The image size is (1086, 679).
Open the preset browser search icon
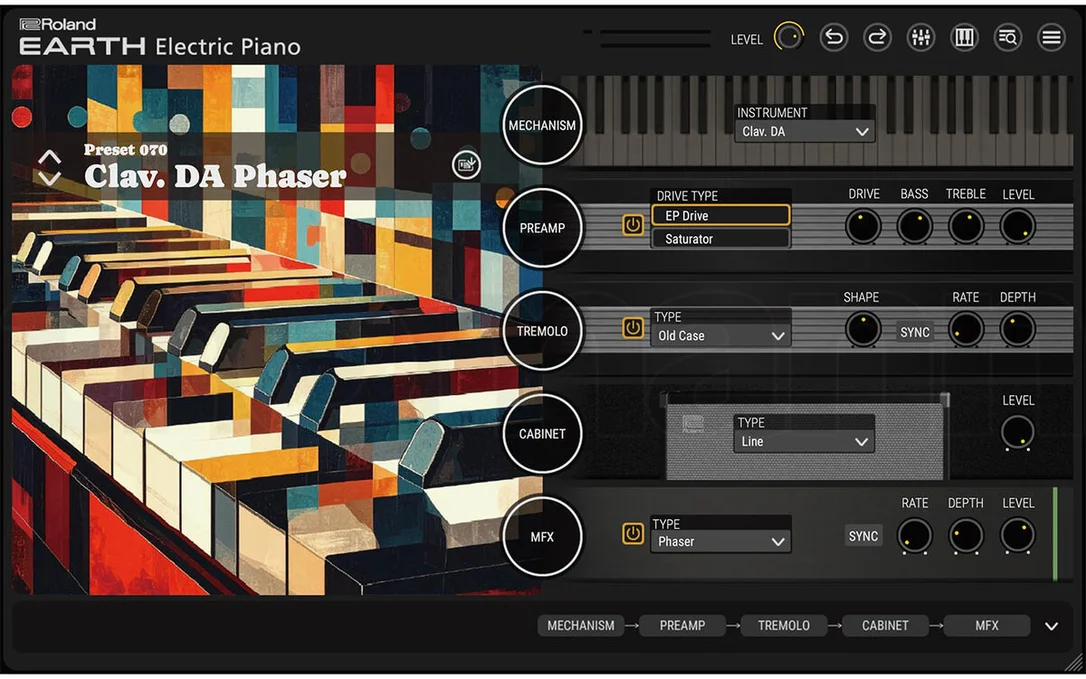coord(1008,37)
